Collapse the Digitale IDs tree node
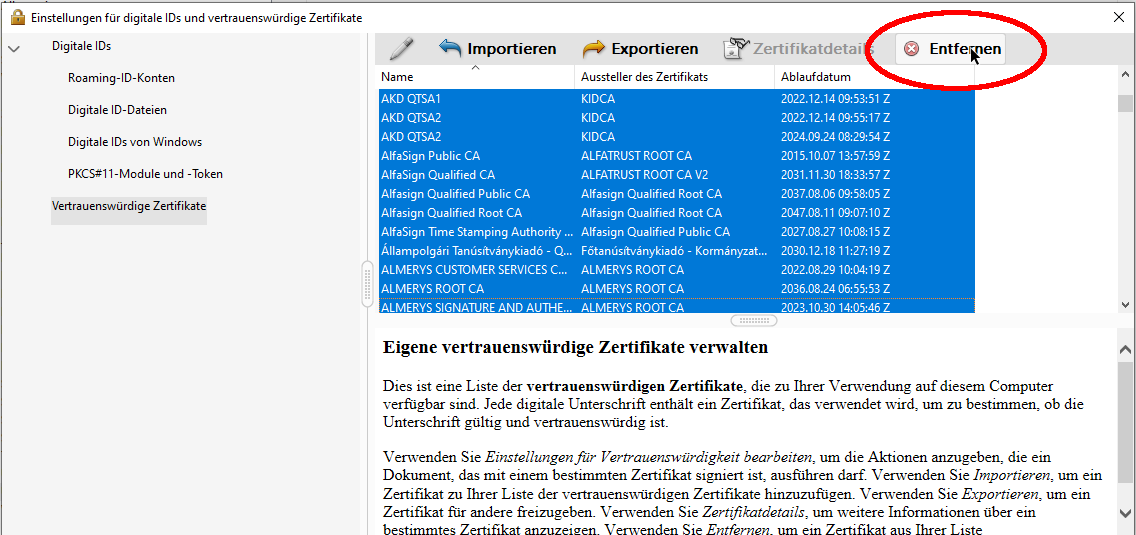The height and width of the screenshot is (535, 1136). [x=14, y=49]
